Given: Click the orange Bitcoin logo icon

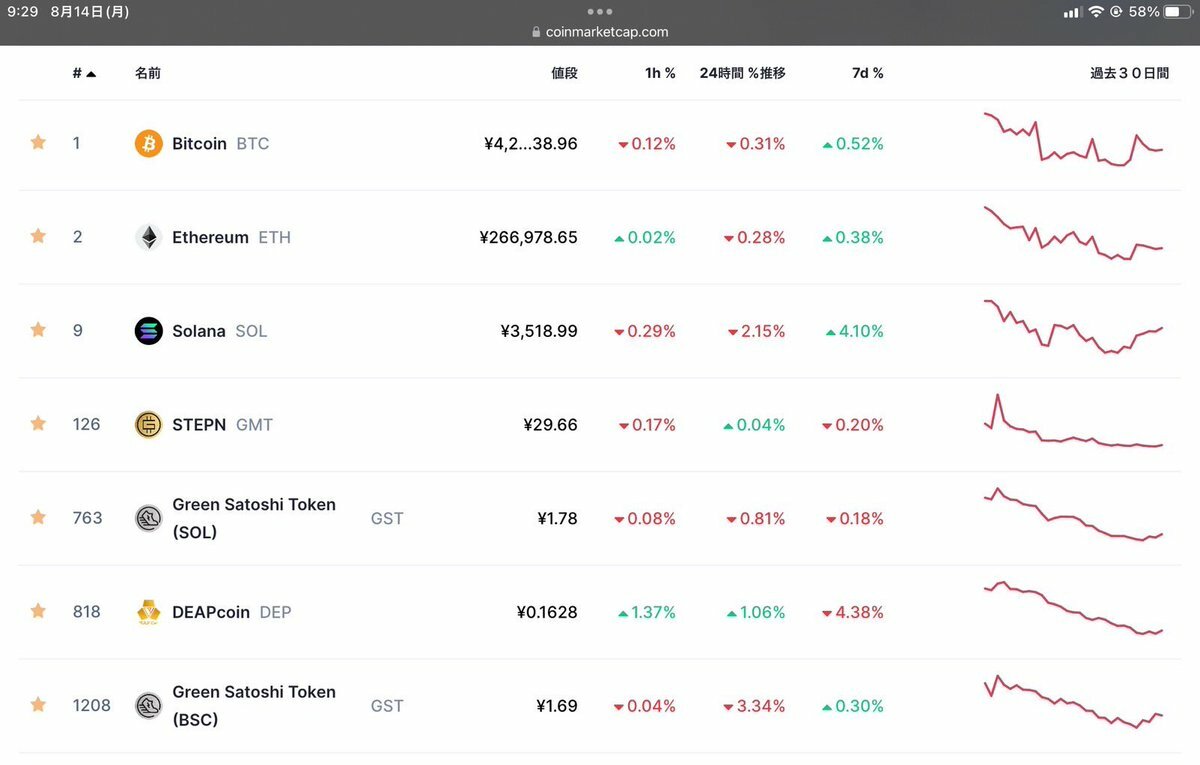Looking at the screenshot, I should [x=148, y=144].
